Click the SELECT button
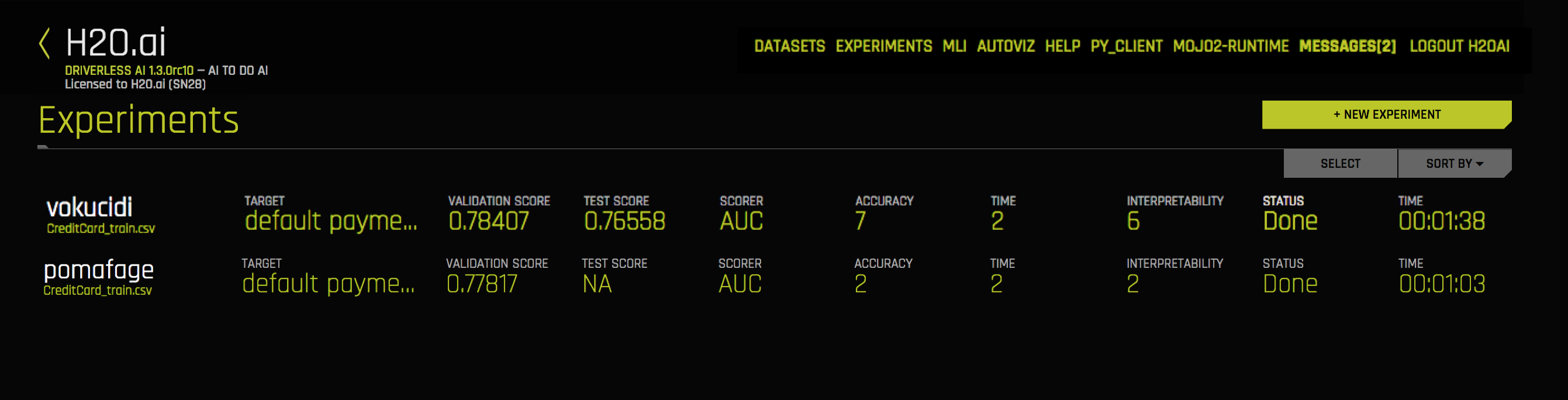 [1340, 163]
